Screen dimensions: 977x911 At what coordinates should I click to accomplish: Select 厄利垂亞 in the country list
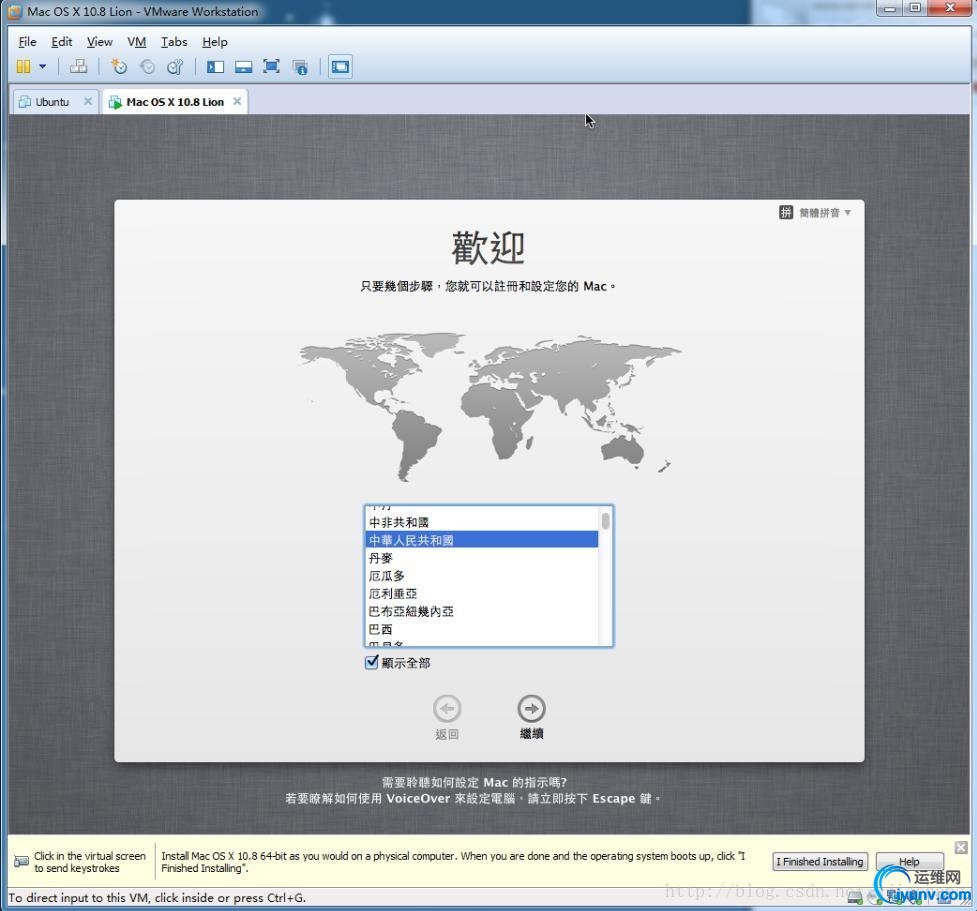[x=481, y=593]
